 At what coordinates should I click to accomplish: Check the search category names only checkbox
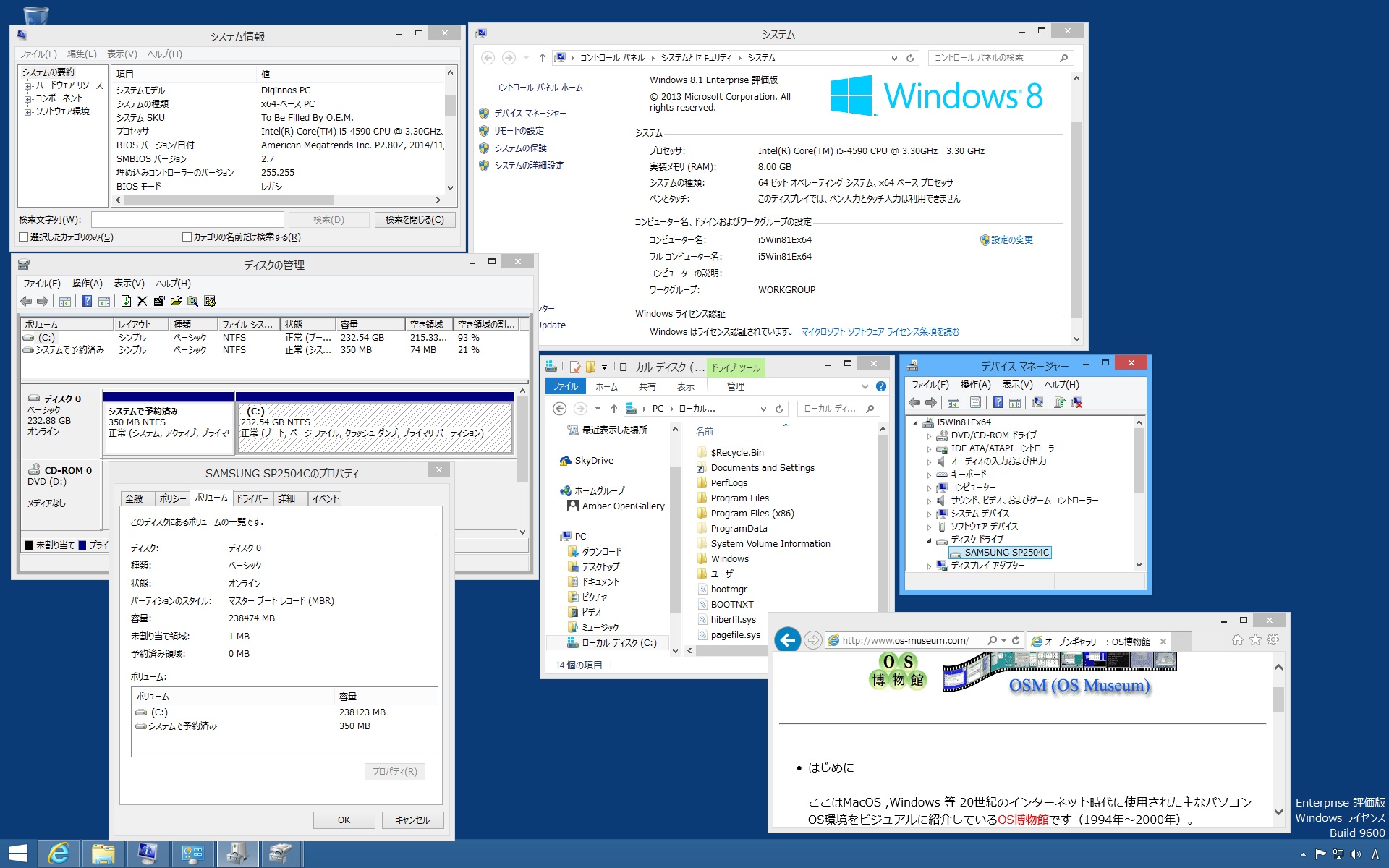187,237
